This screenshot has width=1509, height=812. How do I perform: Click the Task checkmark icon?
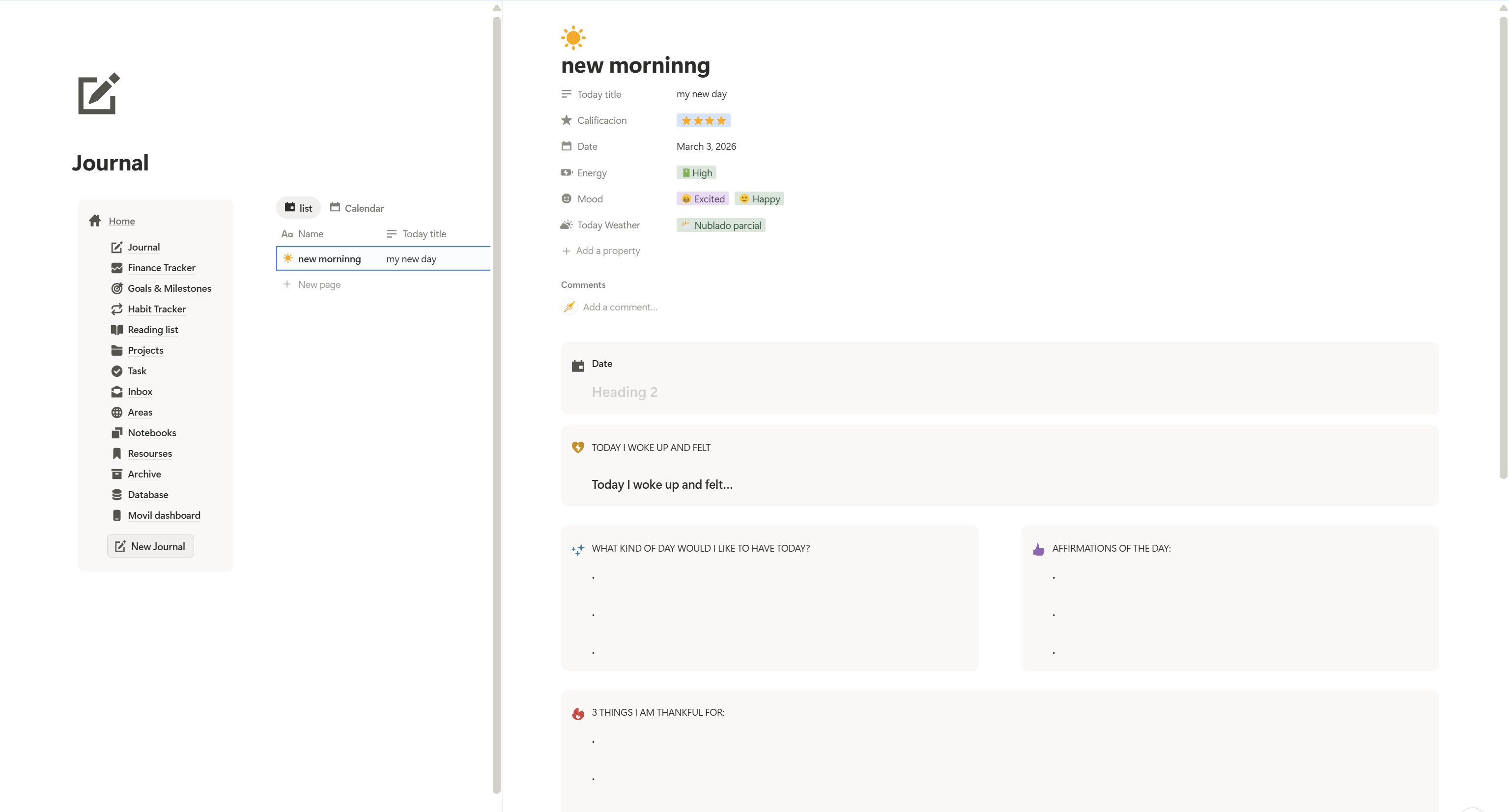(x=117, y=370)
